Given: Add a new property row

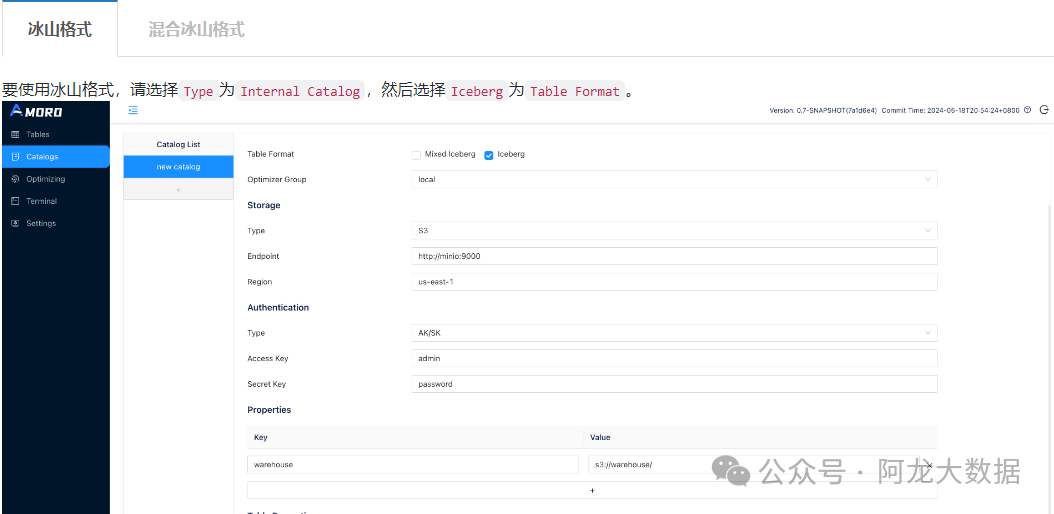Looking at the screenshot, I should (x=592, y=490).
